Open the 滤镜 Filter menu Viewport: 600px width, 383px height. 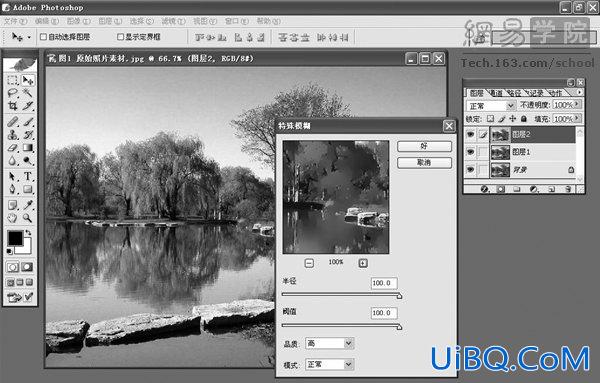pos(173,21)
